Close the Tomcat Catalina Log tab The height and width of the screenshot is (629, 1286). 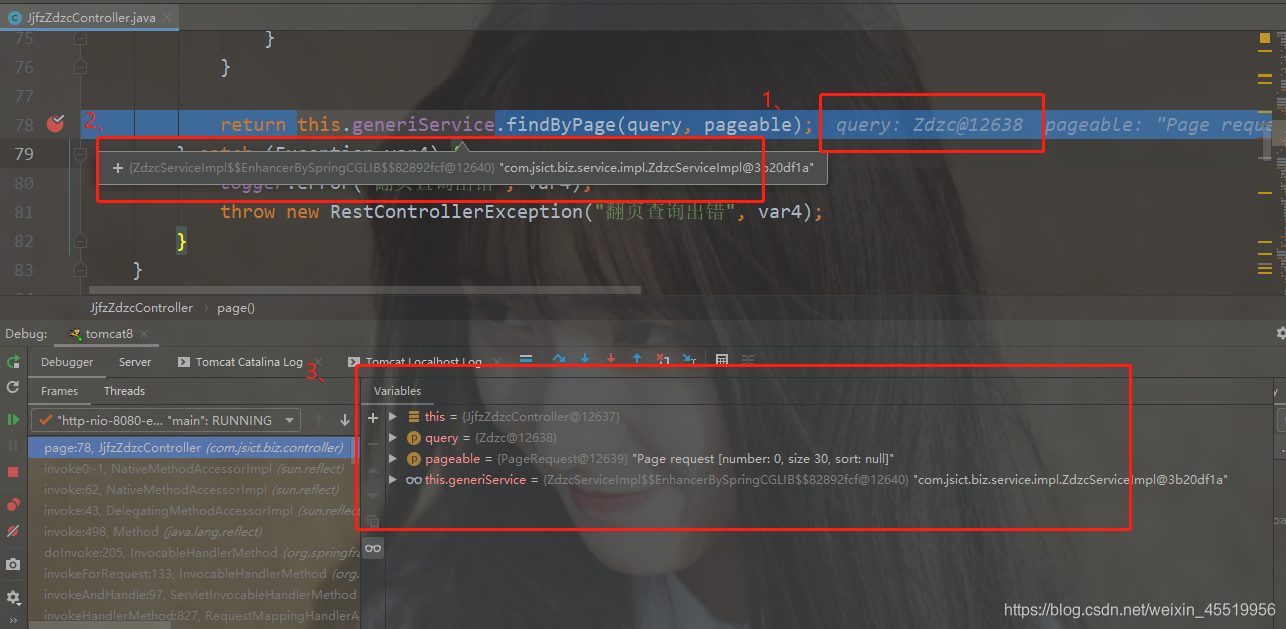[x=317, y=362]
